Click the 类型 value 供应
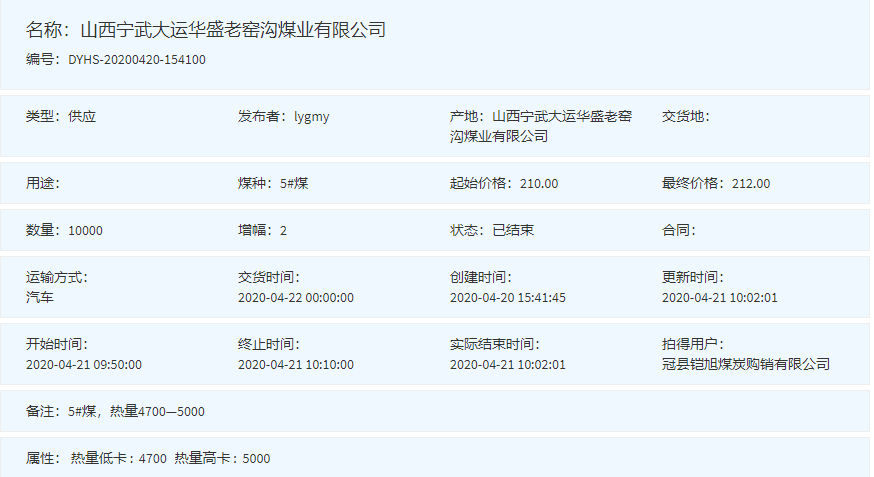The height and width of the screenshot is (477, 874). pos(82,117)
